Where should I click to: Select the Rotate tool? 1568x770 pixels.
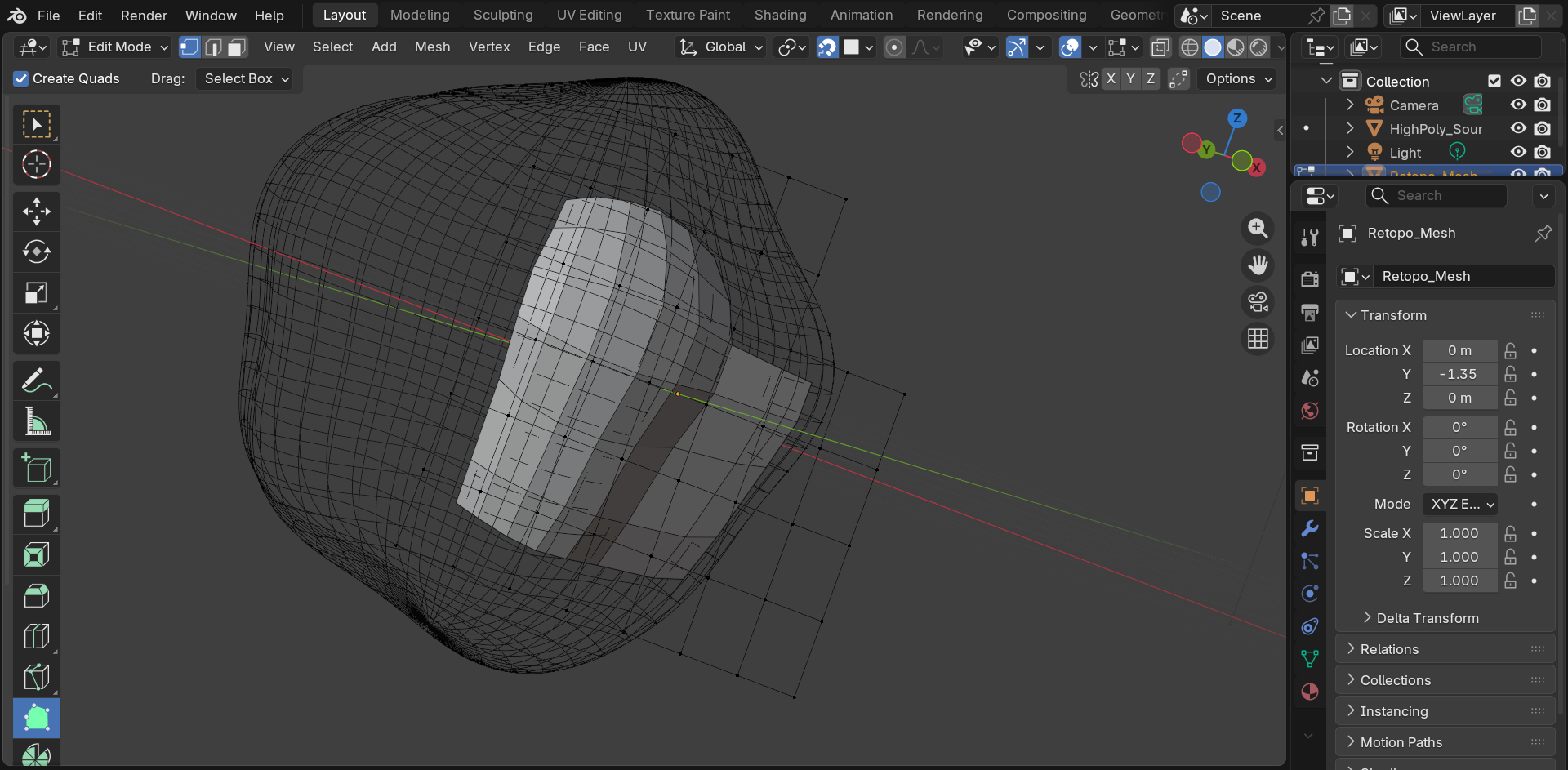37,252
